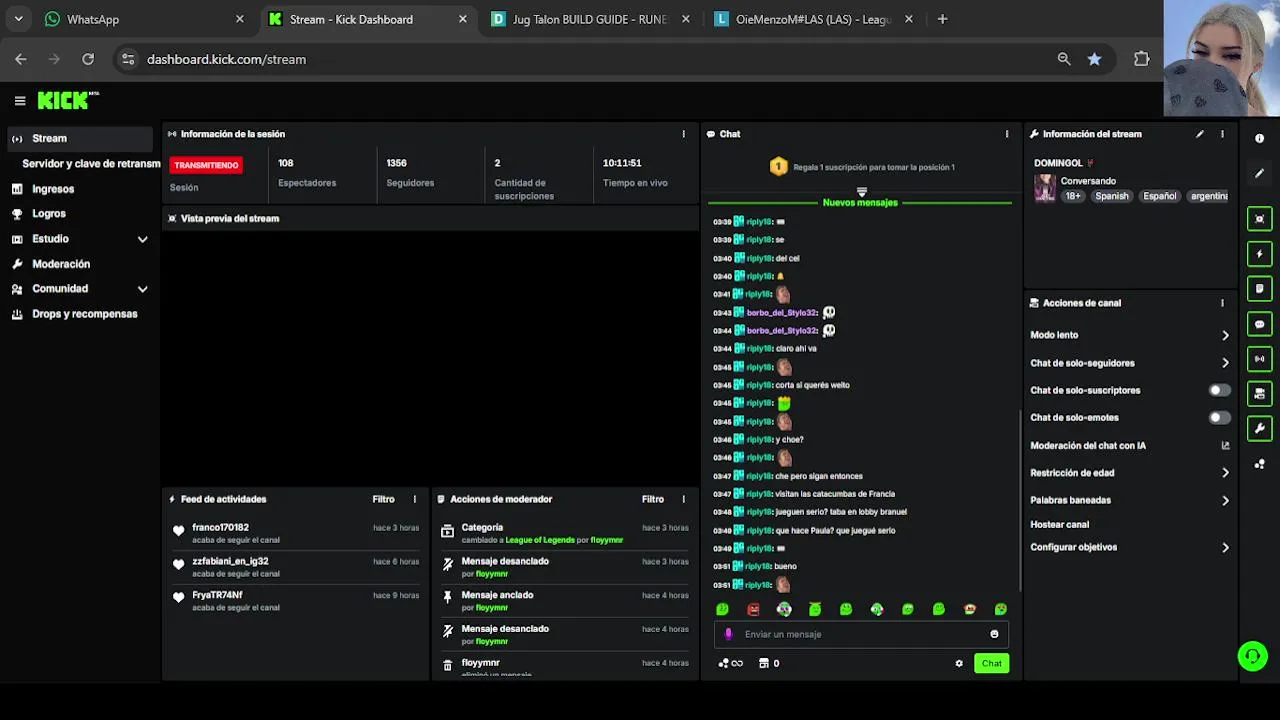Click the lightning bolt icon in right toolbar
1280x720 pixels.
(1260, 254)
